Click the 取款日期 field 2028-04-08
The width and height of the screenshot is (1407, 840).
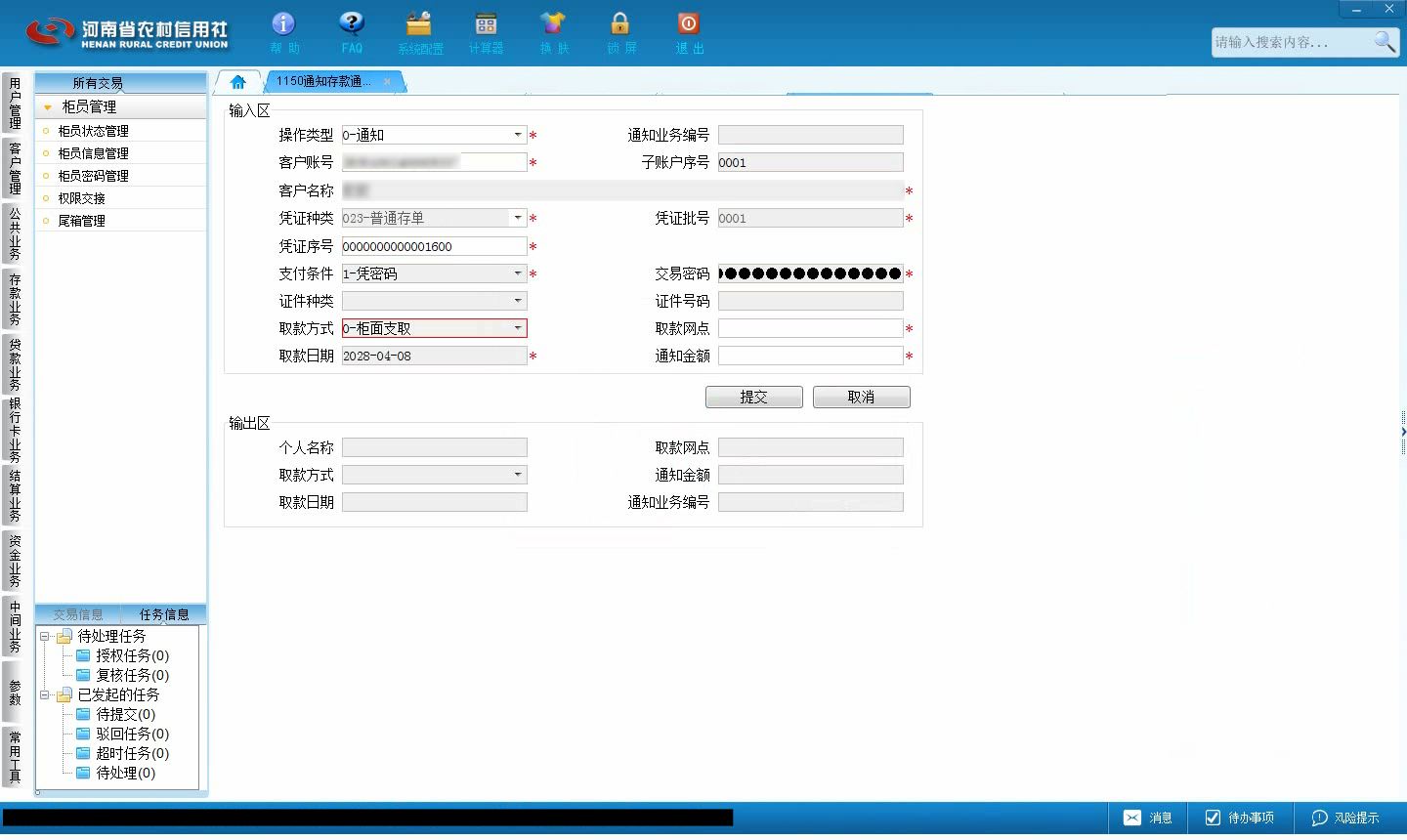point(435,356)
